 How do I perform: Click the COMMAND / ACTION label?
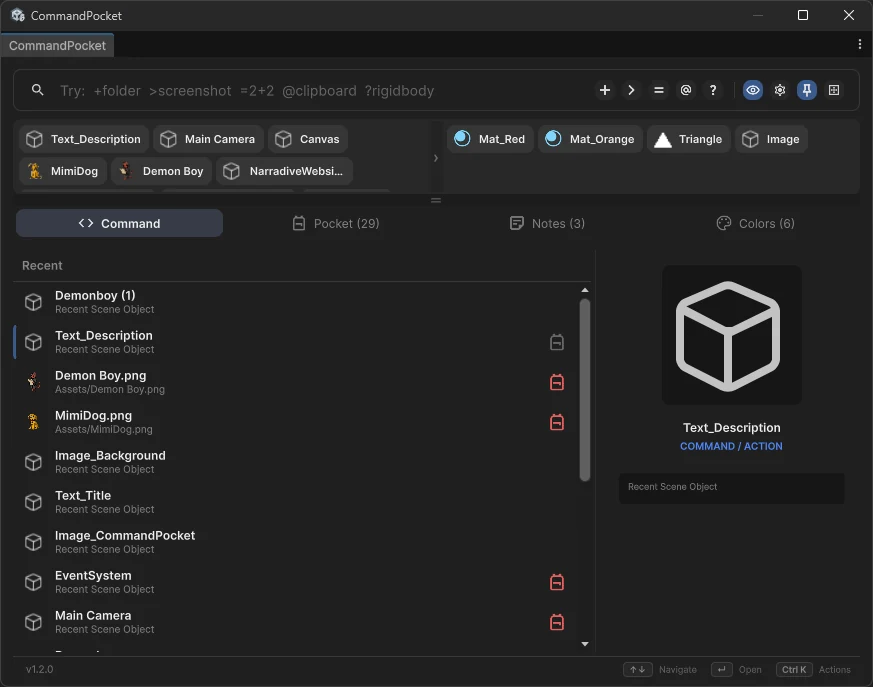731,446
